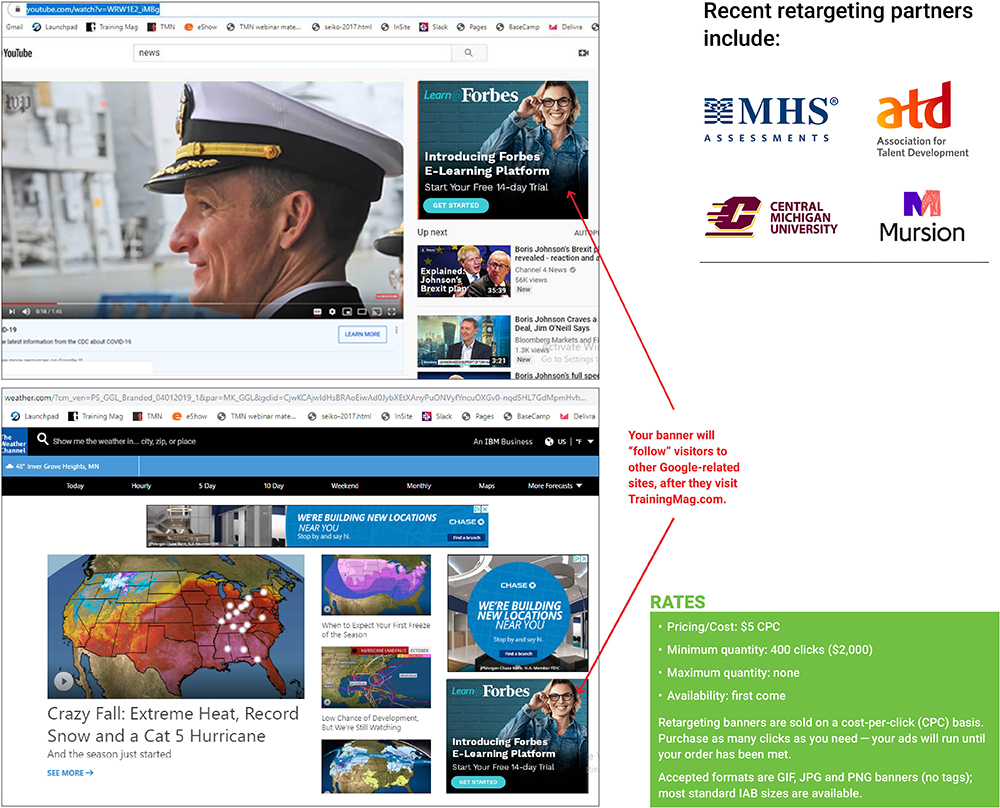Open Pages bookmark in the weather.com window
Screen dimensions: 1000x808
click(479, 416)
